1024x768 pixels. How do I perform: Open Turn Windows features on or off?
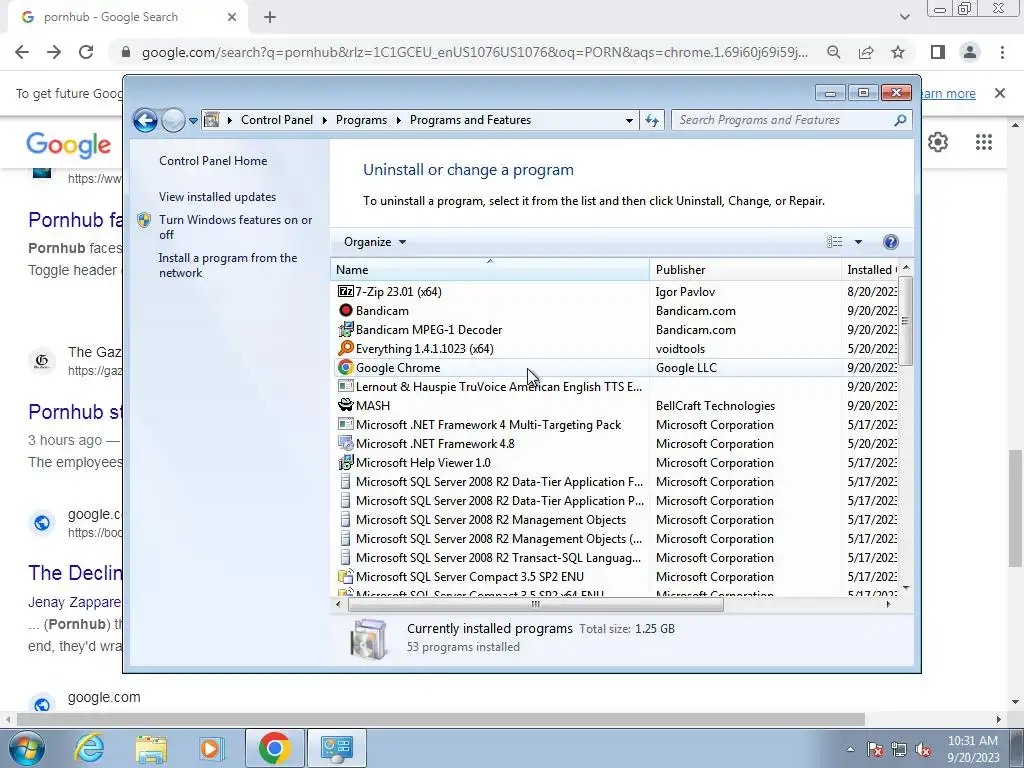235,227
